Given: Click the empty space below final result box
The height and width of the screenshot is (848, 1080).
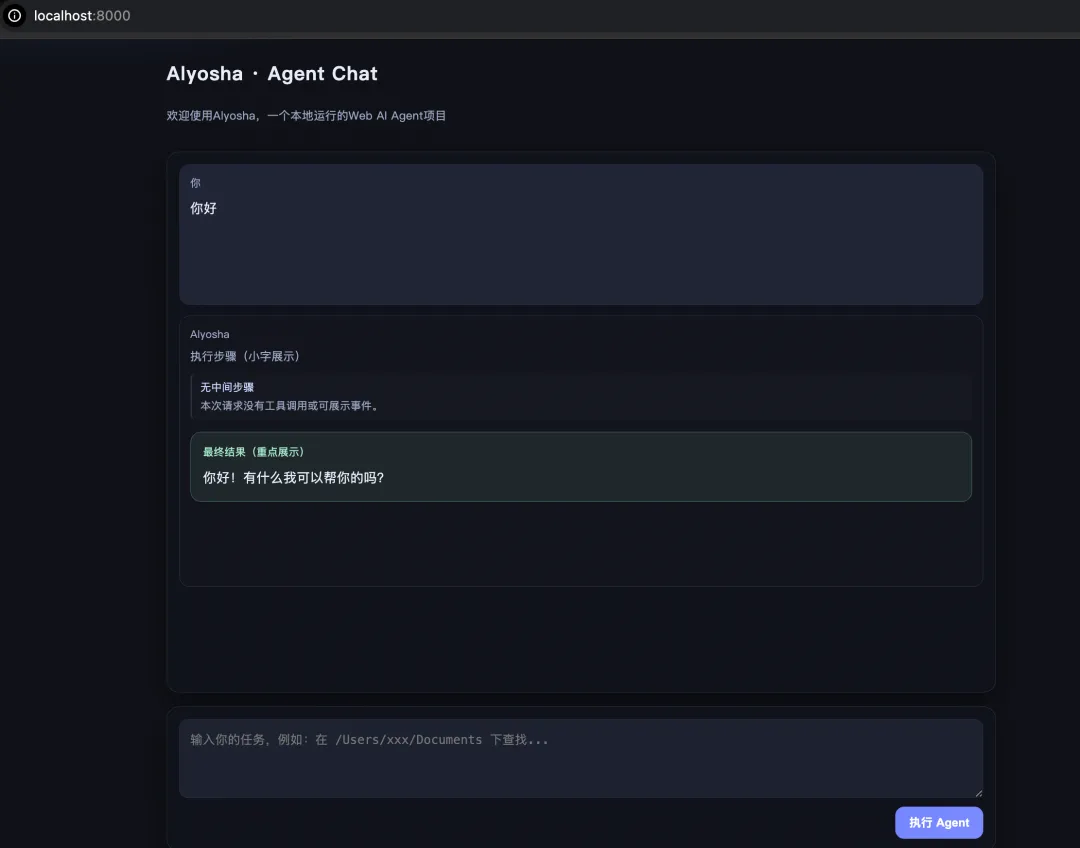Looking at the screenshot, I should tap(580, 543).
